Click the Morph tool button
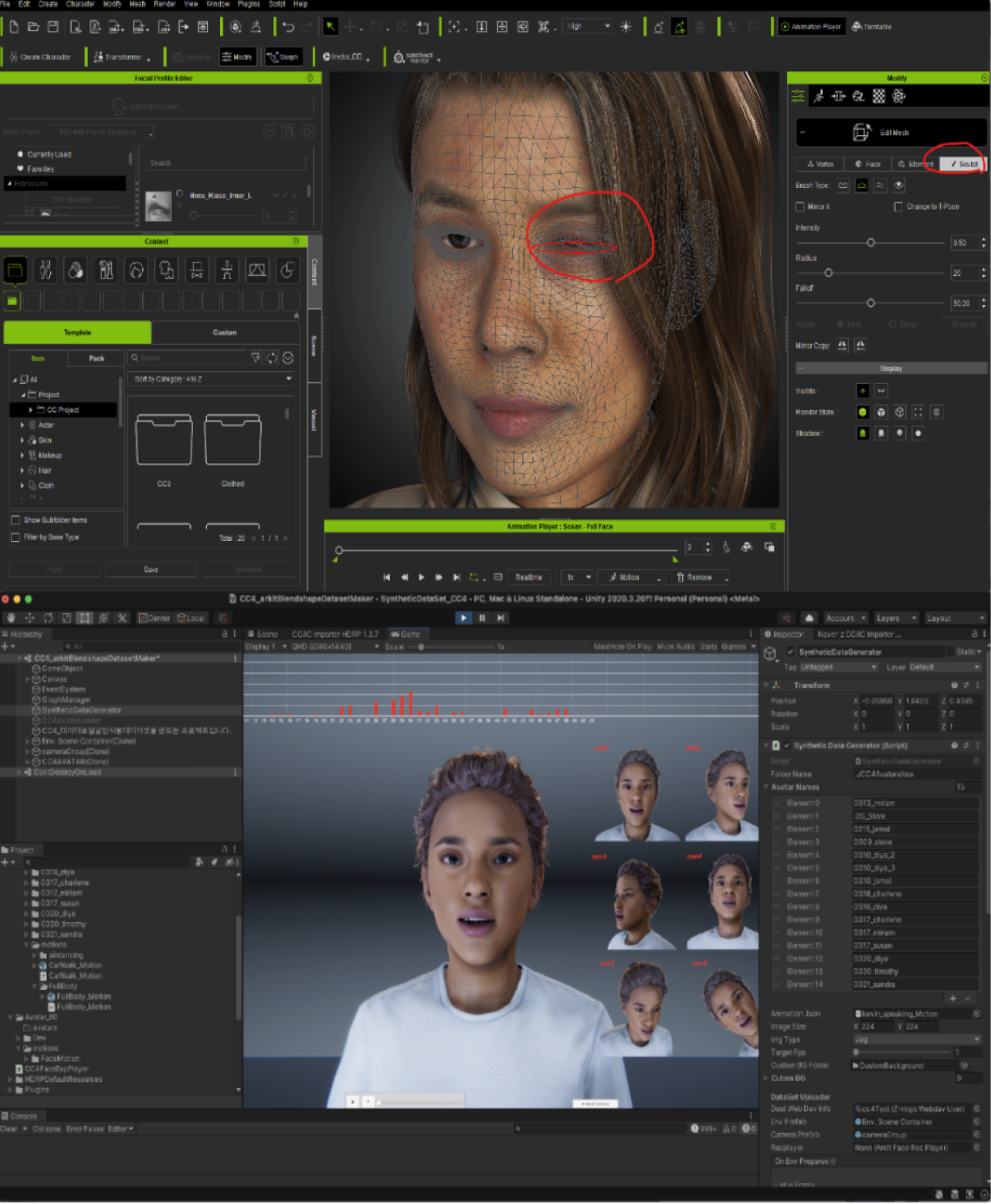Image resolution: width=991 pixels, height=1204 pixels. (283, 57)
